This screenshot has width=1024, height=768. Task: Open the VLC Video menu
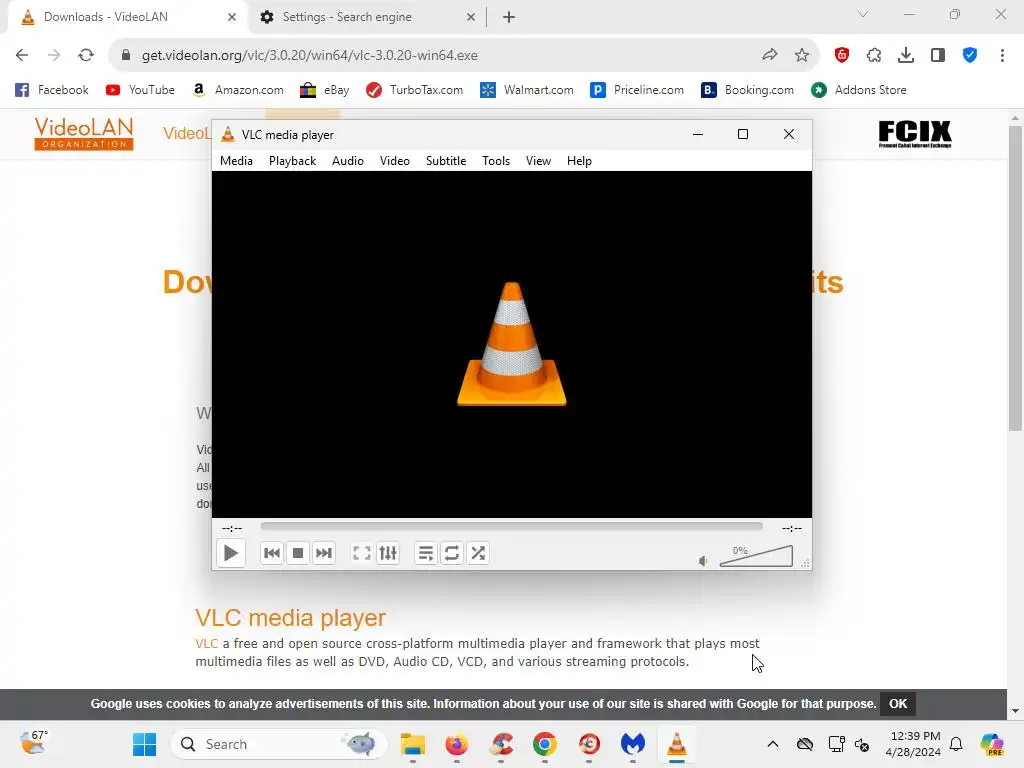point(394,161)
